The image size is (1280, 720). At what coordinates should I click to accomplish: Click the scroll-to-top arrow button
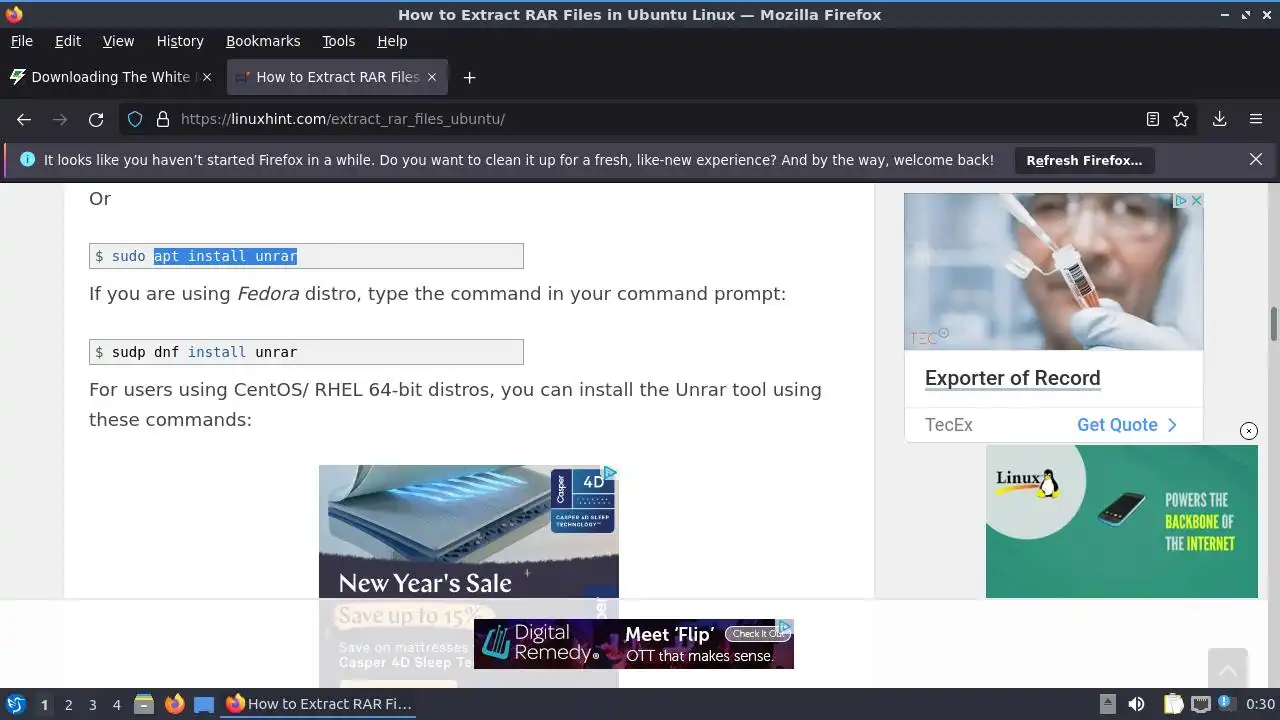[1227, 668]
